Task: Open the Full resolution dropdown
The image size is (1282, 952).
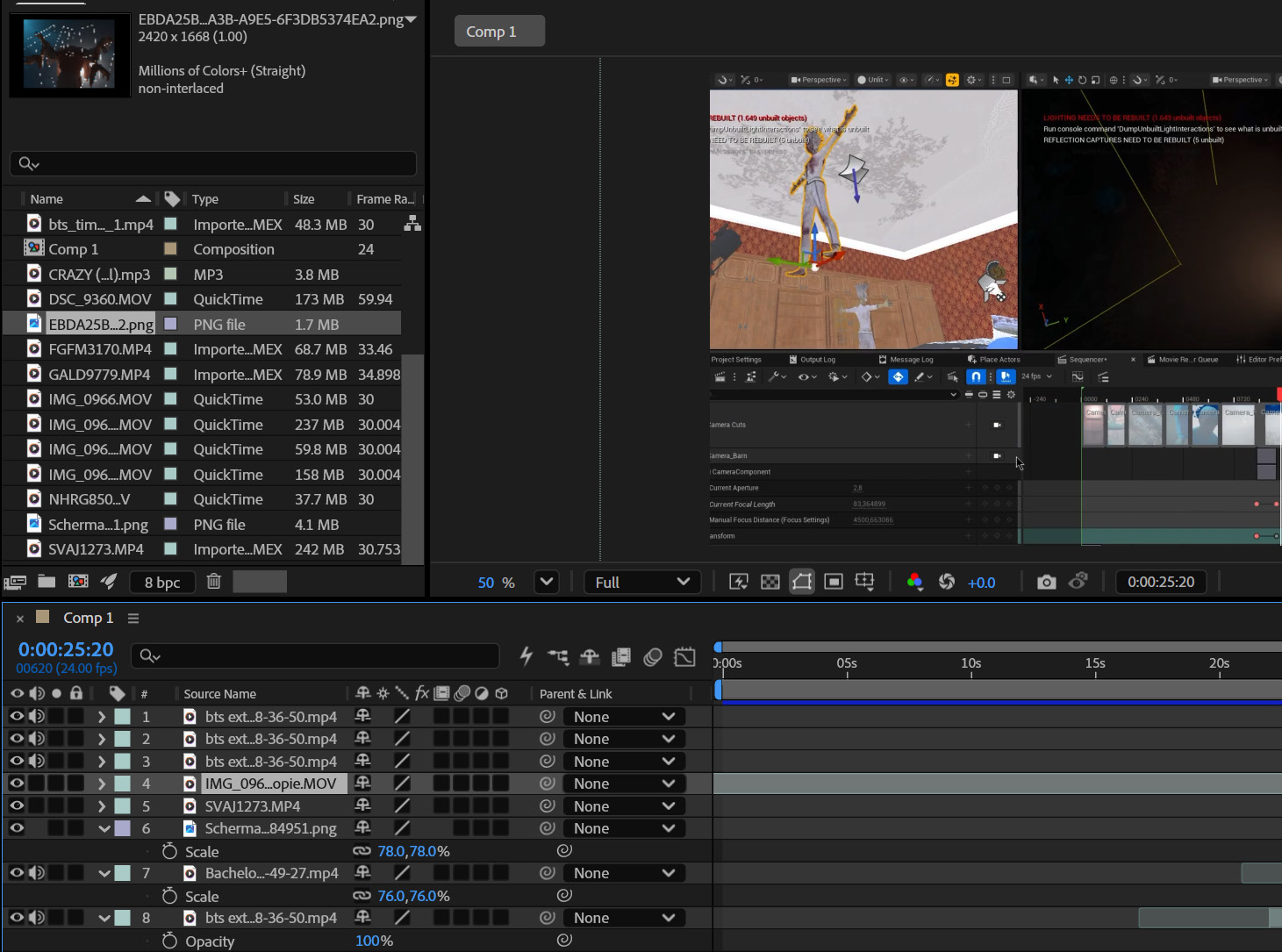Action: [642, 582]
